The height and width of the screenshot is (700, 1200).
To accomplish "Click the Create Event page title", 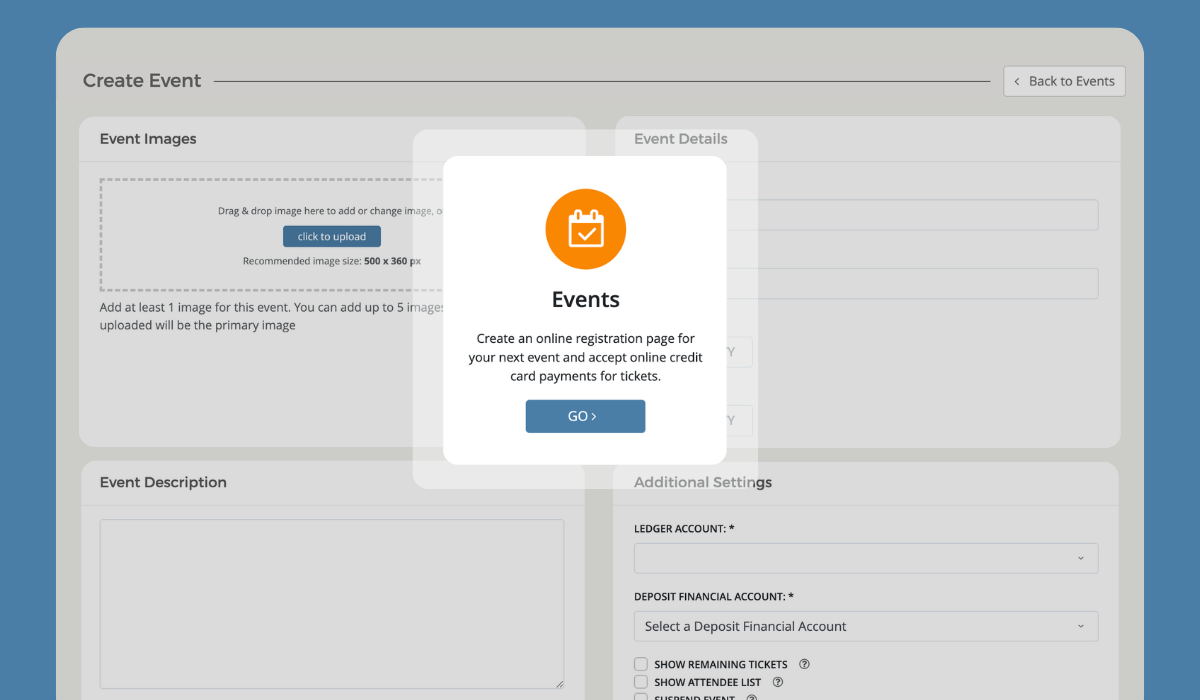I will tap(142, 81).
